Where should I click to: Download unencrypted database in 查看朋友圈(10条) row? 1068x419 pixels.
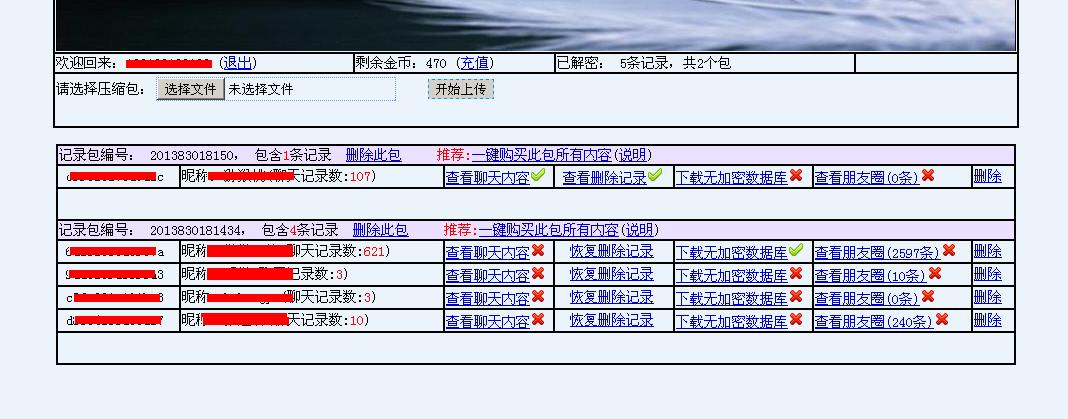732,275
